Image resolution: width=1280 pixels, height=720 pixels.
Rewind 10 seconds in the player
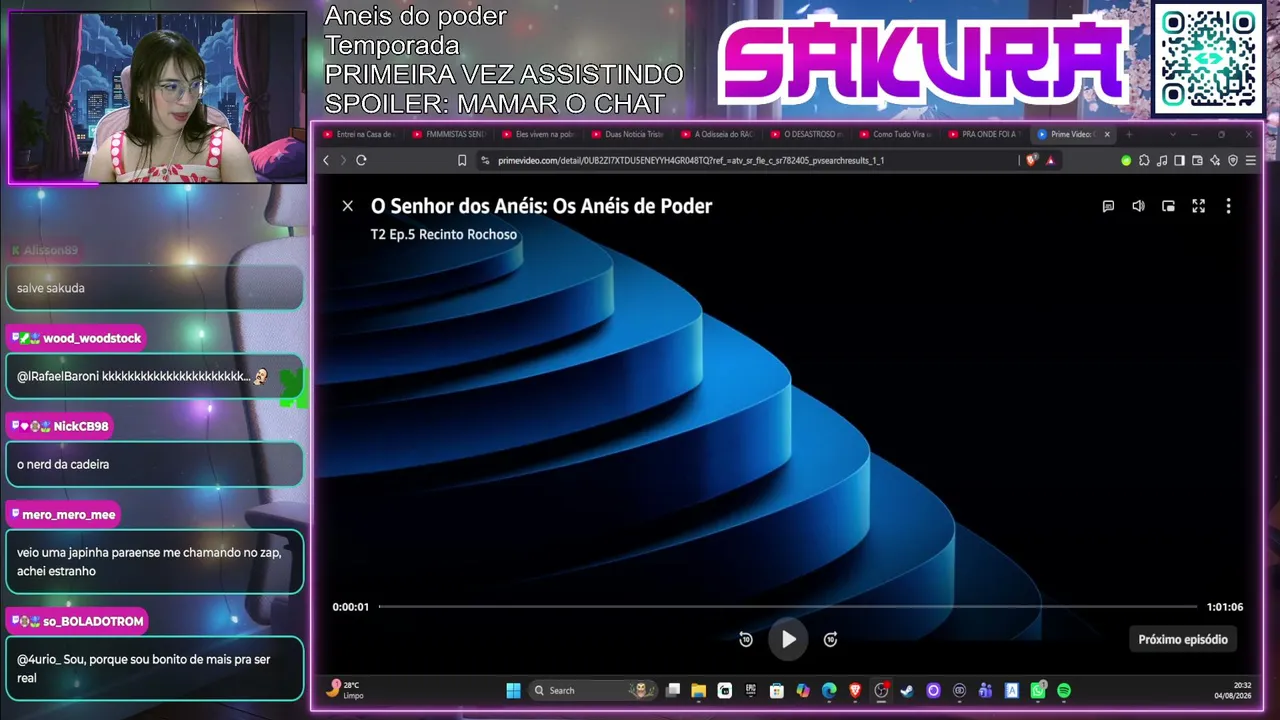coord(746,640)
